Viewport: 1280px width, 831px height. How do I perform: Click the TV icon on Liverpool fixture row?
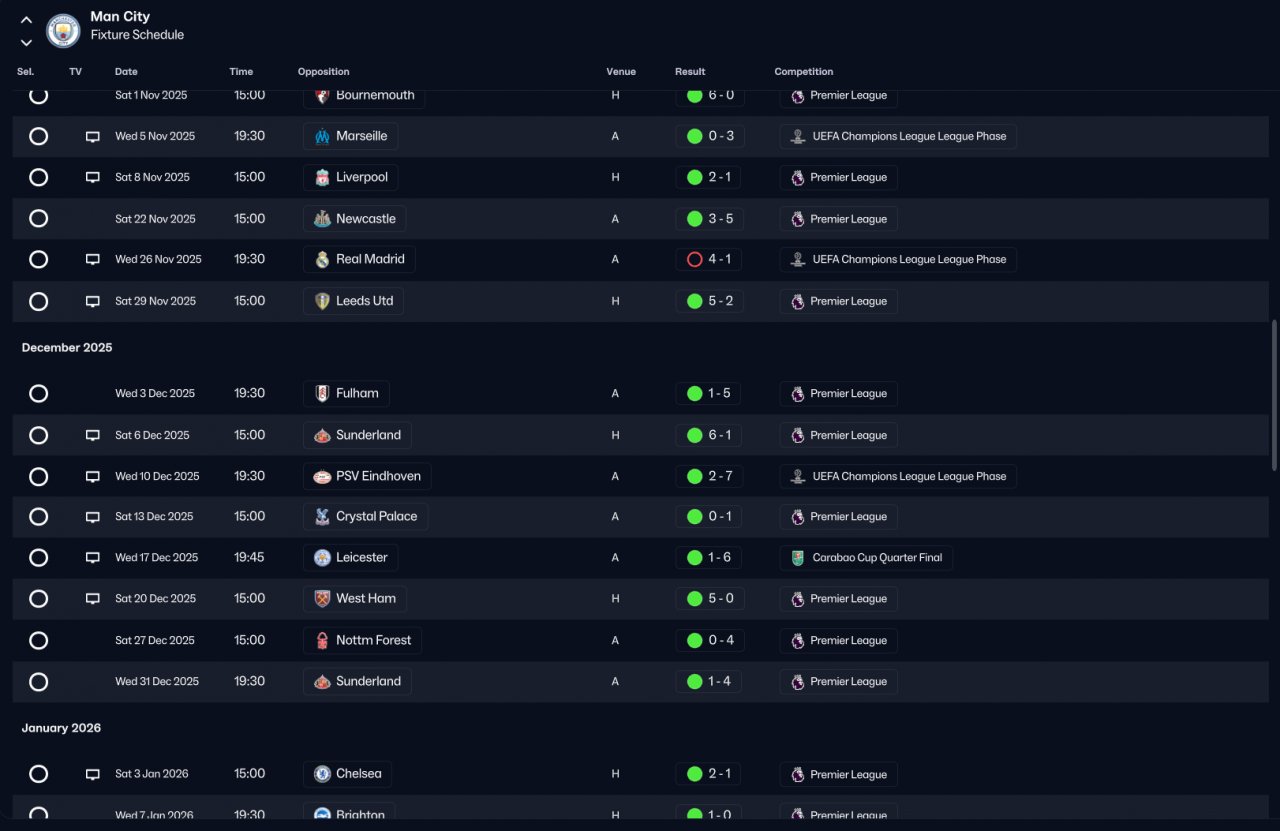(93, 177)
